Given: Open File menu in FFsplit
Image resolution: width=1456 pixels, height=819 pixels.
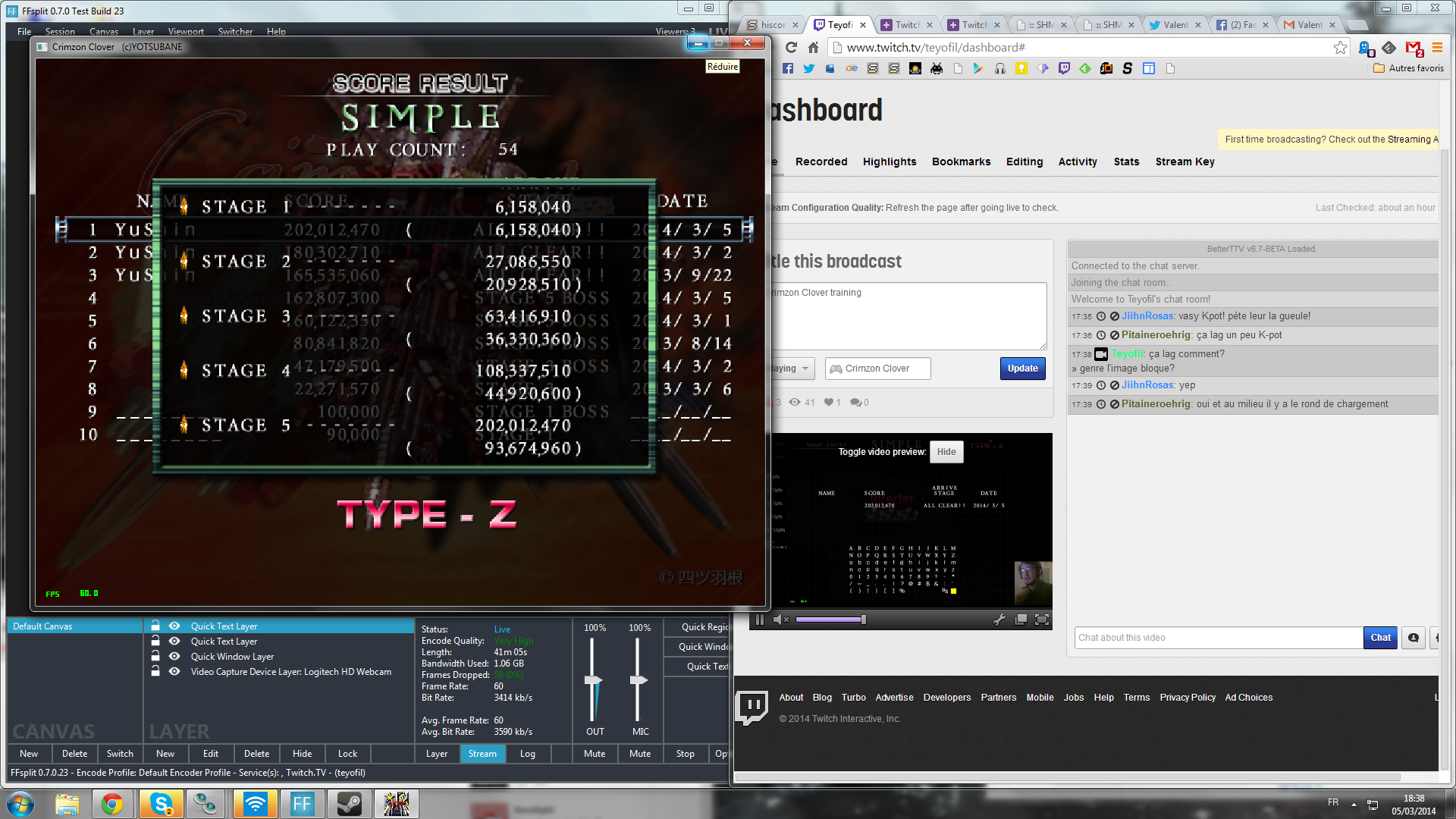Looking at the screenshot, I should click(x=24, y=32).
